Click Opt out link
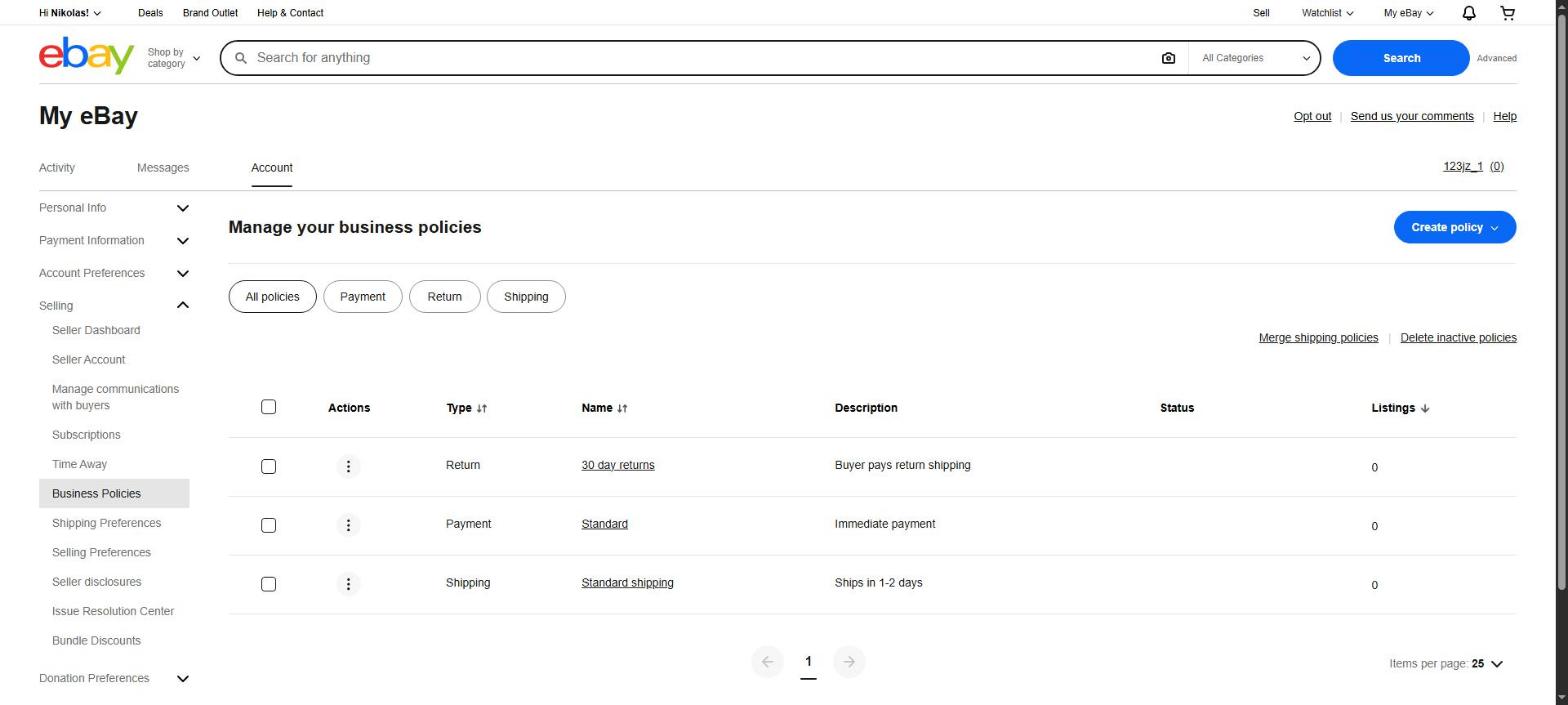1568x705 pixels. [1312, 116]
